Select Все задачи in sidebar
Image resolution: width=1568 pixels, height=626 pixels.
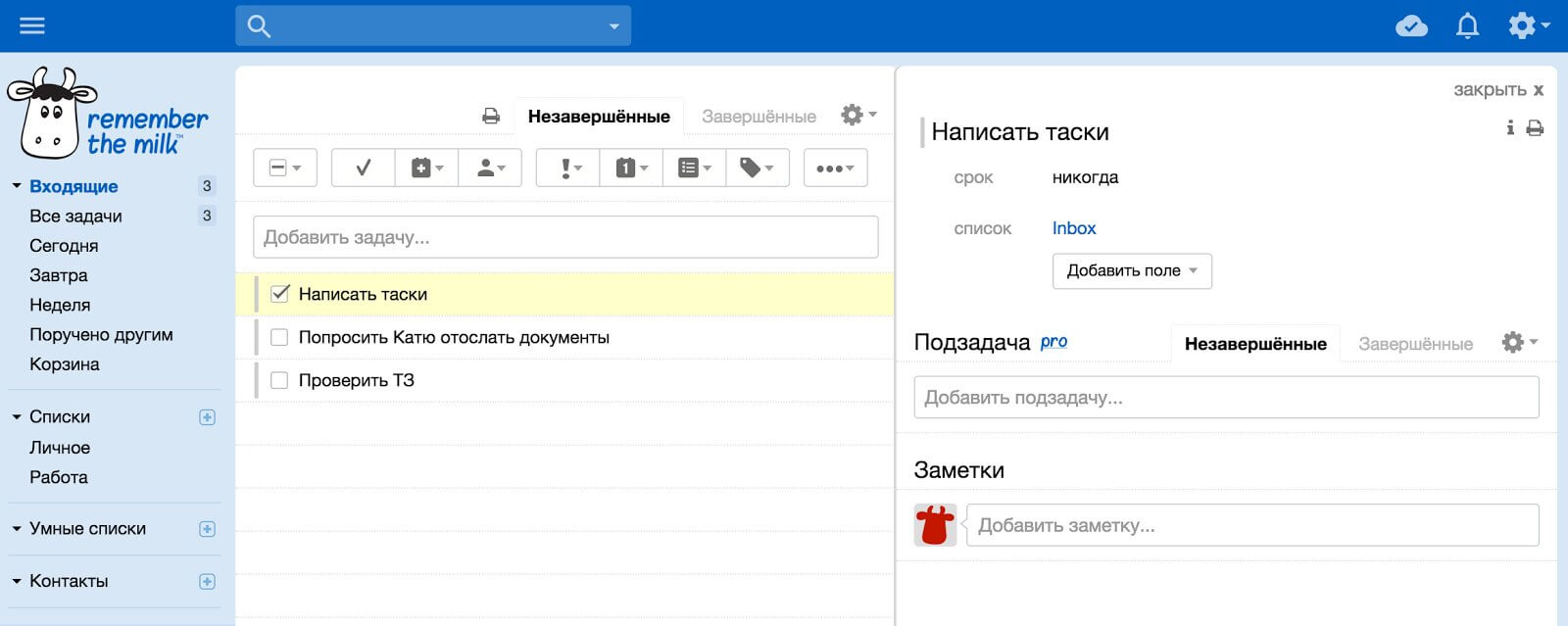point(75,216)
